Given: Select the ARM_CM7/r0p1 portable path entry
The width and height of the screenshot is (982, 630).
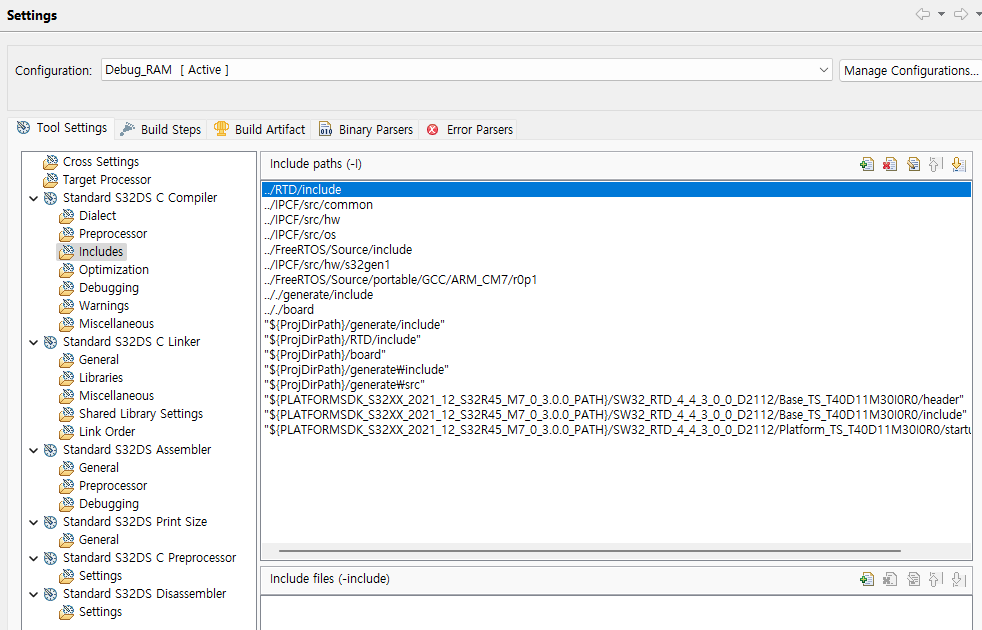Looking at the screenshot, I should pos(616,280).
